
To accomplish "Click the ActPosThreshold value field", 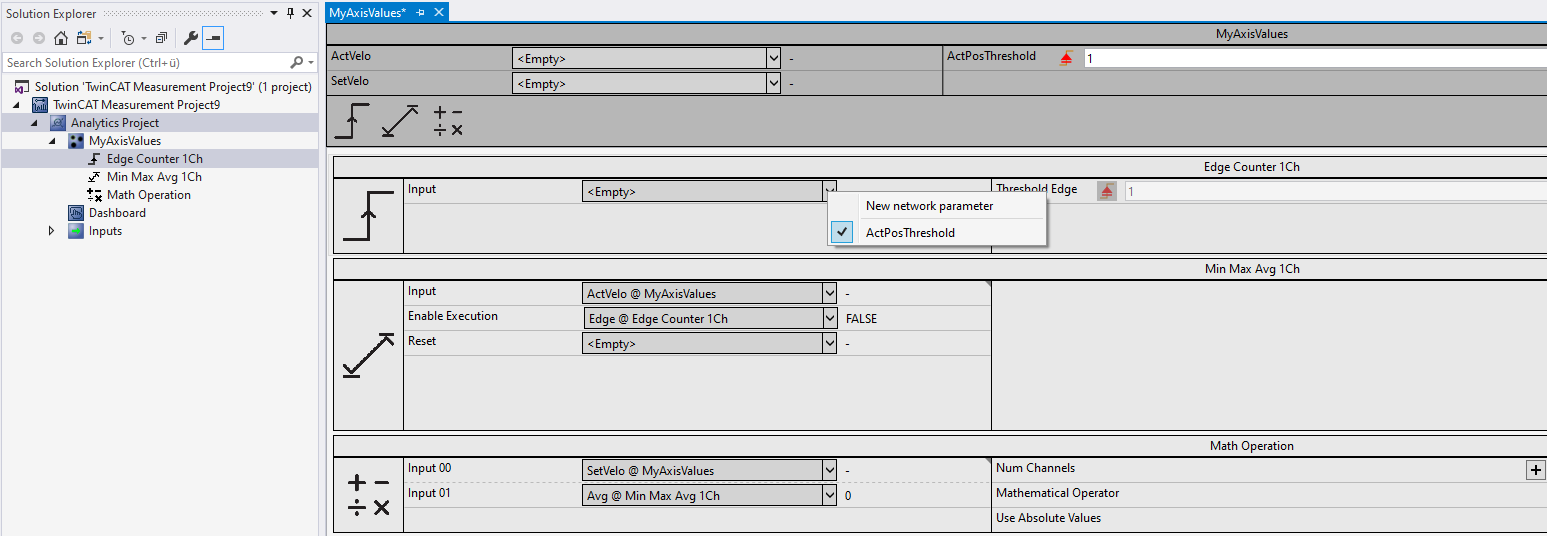I will [1315, 58].
